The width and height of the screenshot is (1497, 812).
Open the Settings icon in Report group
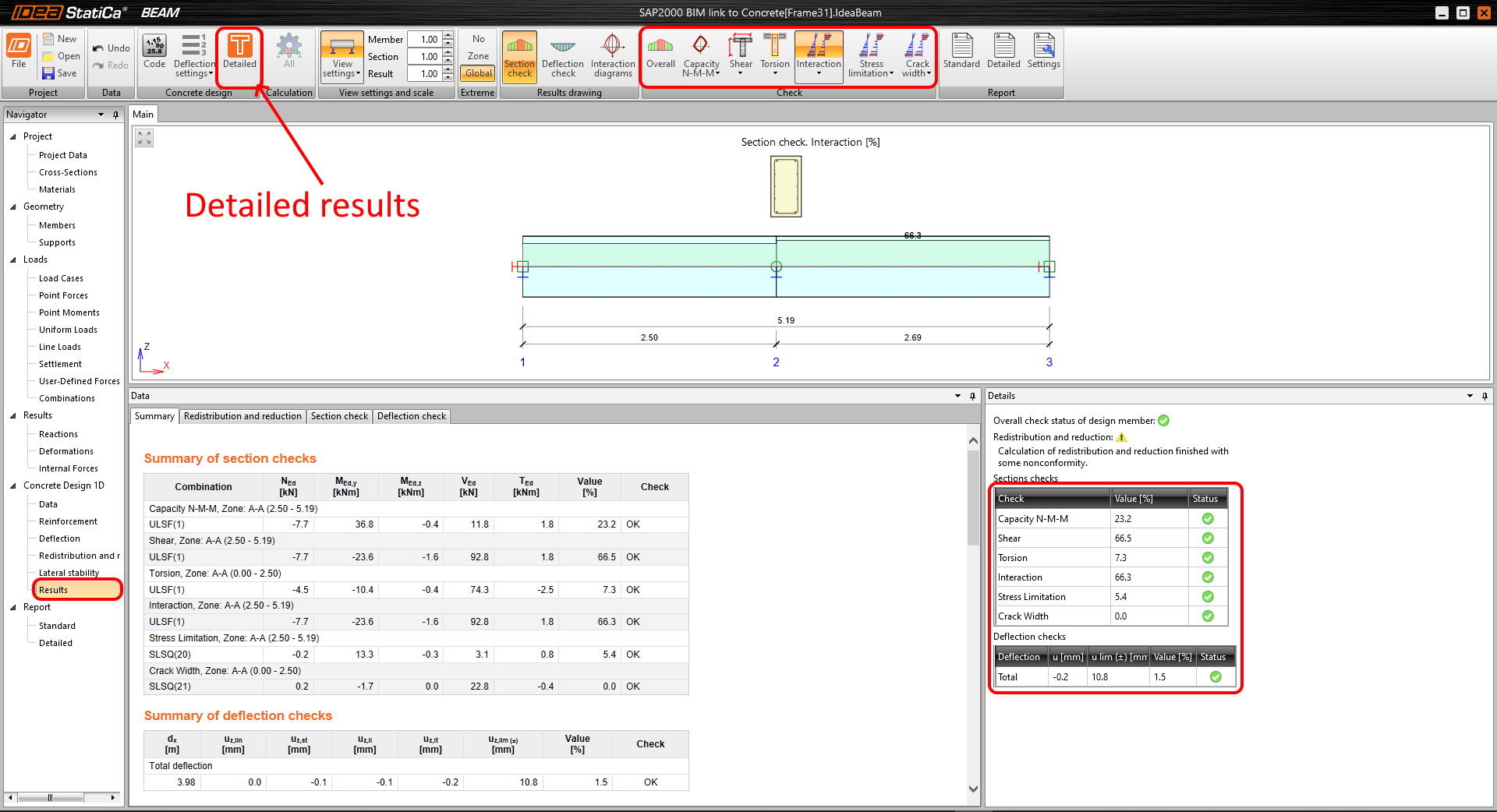click(x=1043, y=55)
